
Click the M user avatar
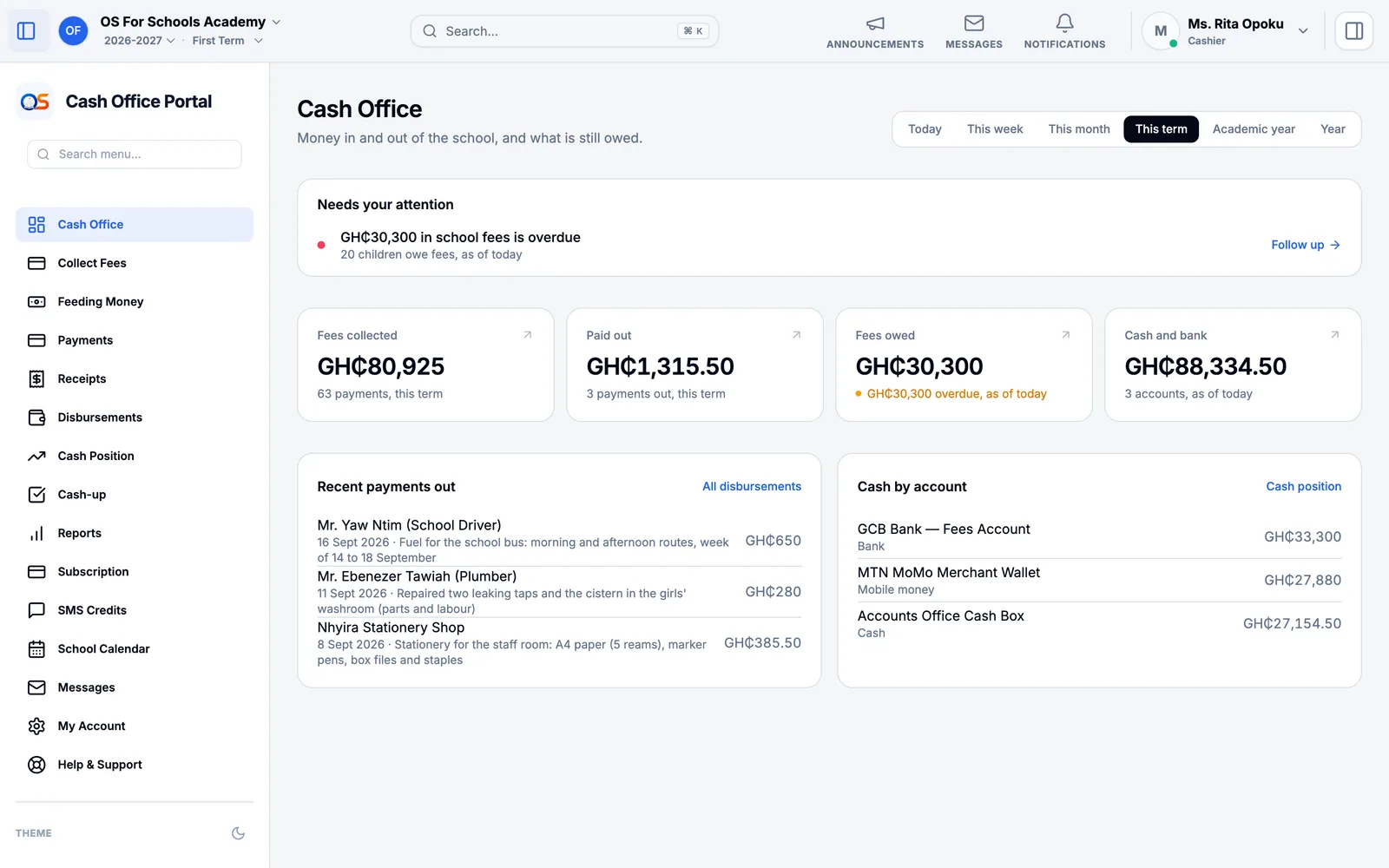(x=1161, y=31)
